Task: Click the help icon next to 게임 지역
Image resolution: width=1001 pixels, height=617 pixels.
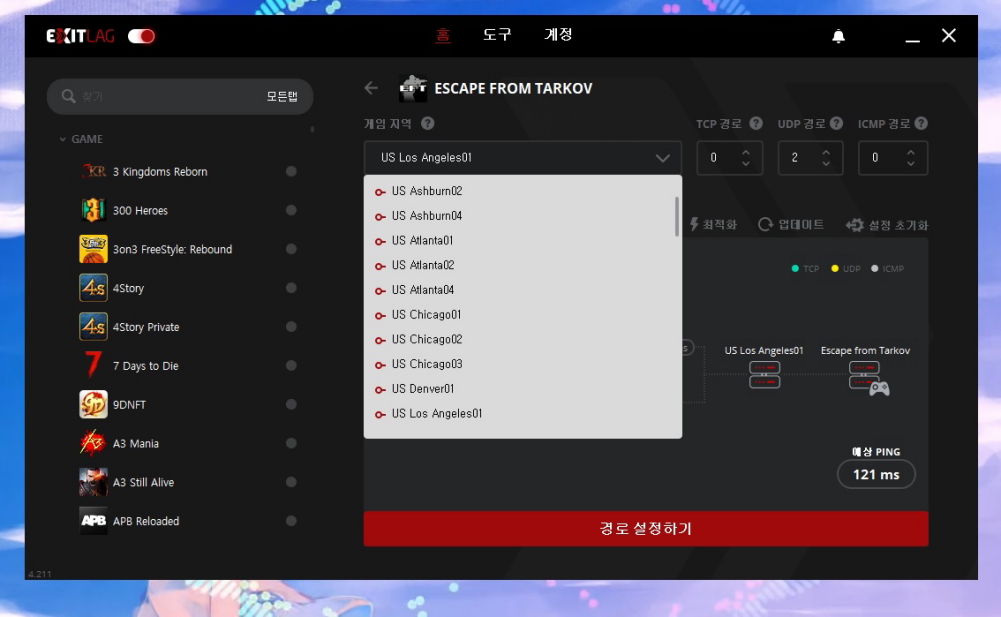Action: pyautogui.click(x=428, y=123)
